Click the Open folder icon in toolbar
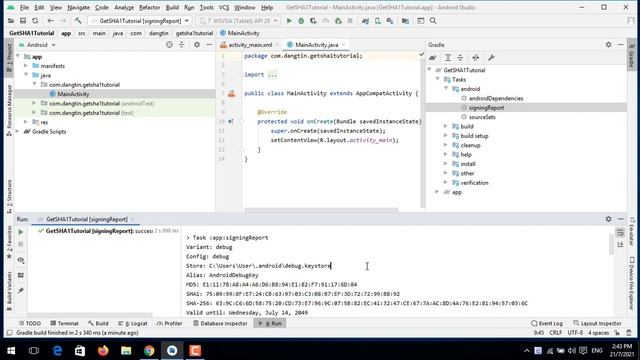Screen dimensions: 640x360 [x=11, y=21]
